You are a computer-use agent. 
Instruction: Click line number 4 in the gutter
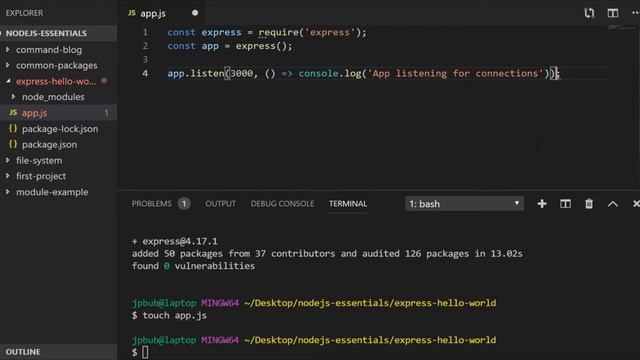(145, 73)
